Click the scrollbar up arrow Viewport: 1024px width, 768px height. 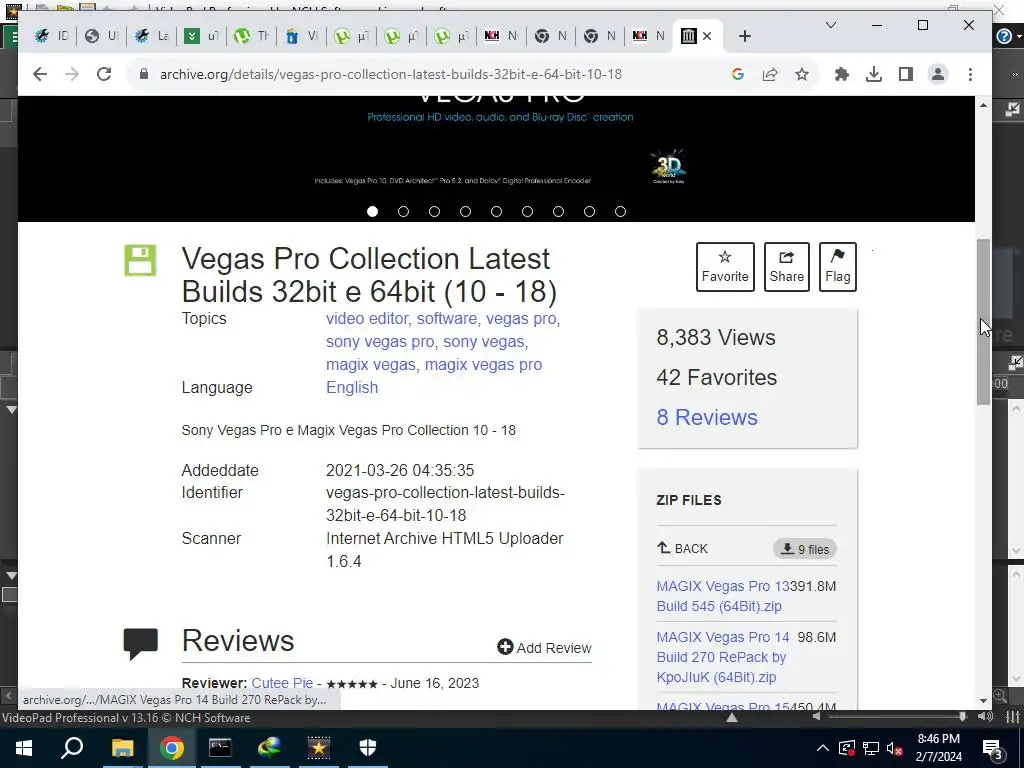pos(984,105)
